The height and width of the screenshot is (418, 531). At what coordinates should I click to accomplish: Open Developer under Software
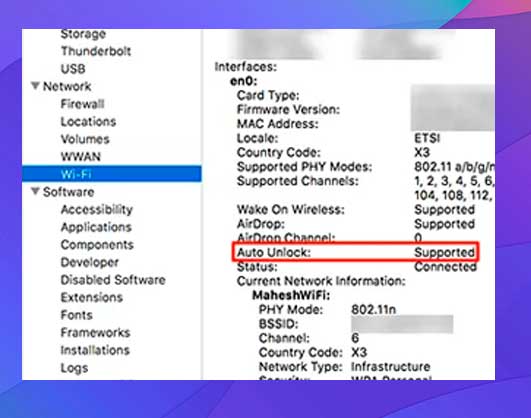[x=90, y=263]
